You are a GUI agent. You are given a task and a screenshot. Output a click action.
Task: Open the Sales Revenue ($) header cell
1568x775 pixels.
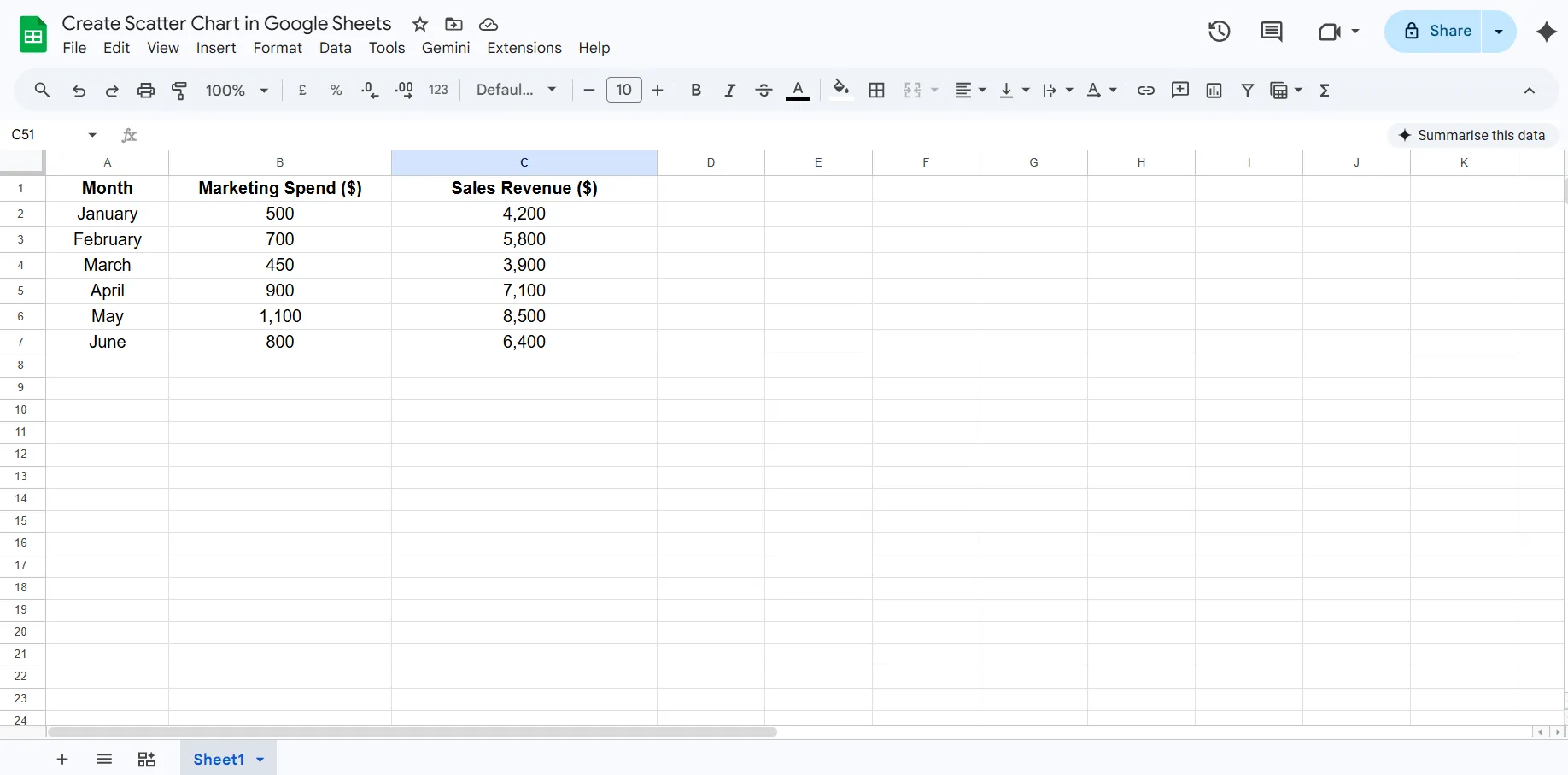[x=524, y=188]
